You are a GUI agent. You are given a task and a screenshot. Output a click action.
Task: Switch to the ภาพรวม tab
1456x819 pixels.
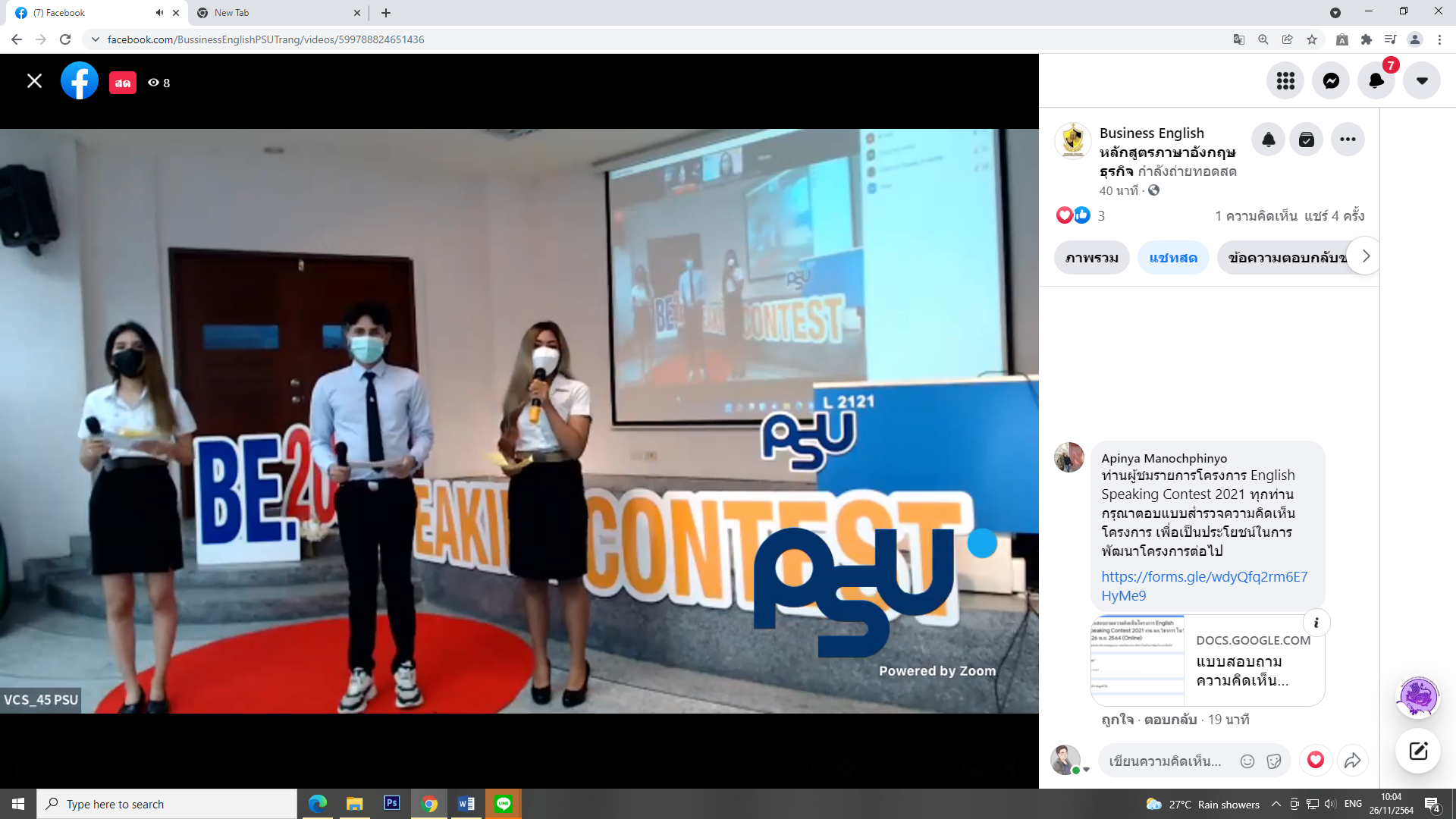(1091, 258)
